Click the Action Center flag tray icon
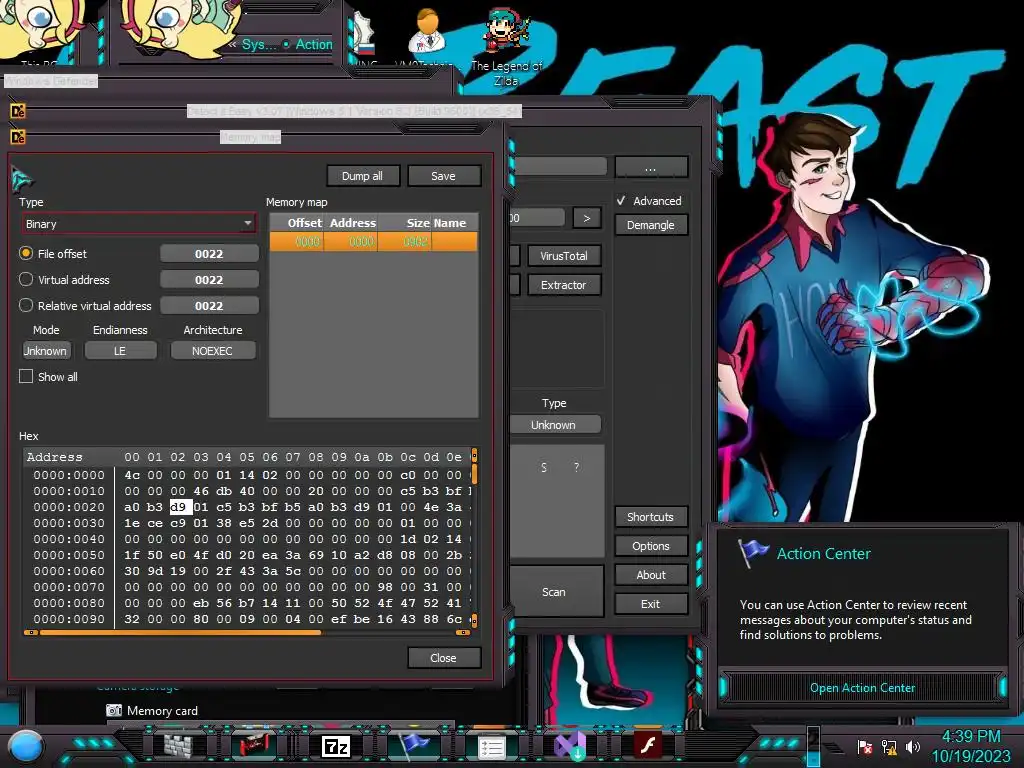This screenshot has height=768, width=1024. pos(865,747)
